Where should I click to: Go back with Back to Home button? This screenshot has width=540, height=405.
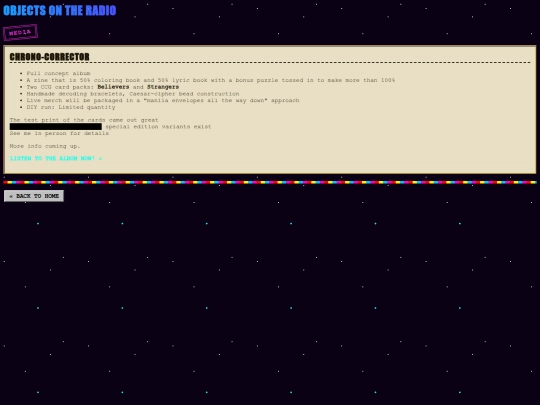point(34,196)
